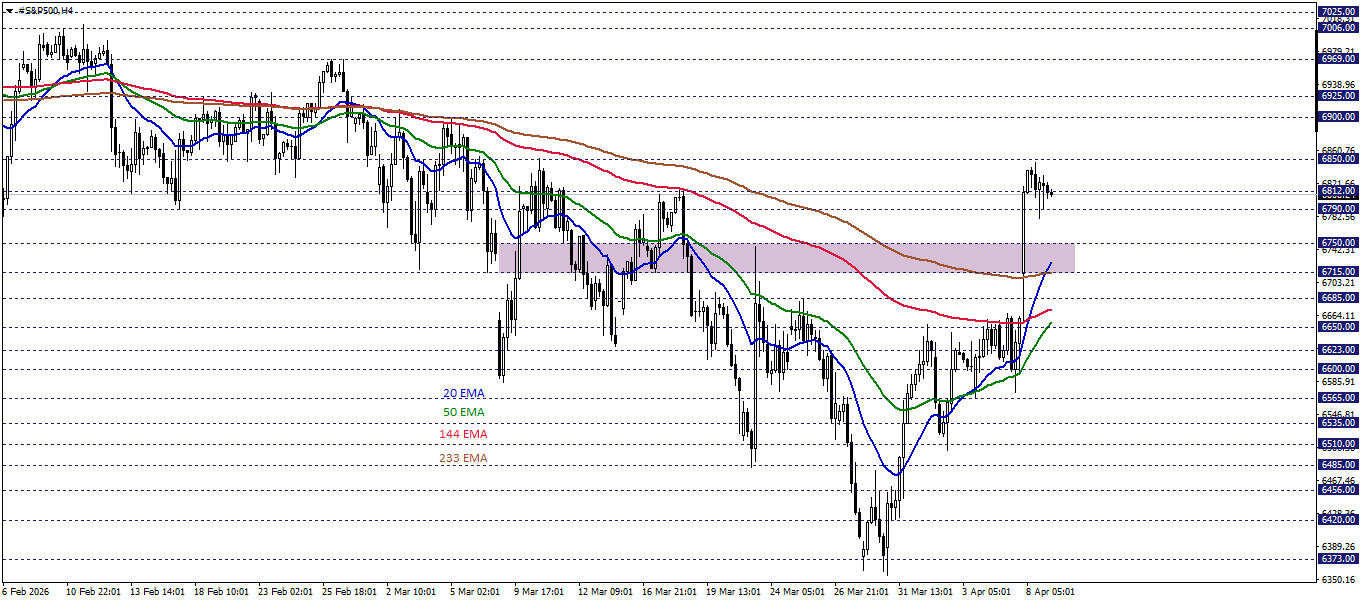
Task: Click the 6812.00 current price tag
Action: coord(1338,190)
